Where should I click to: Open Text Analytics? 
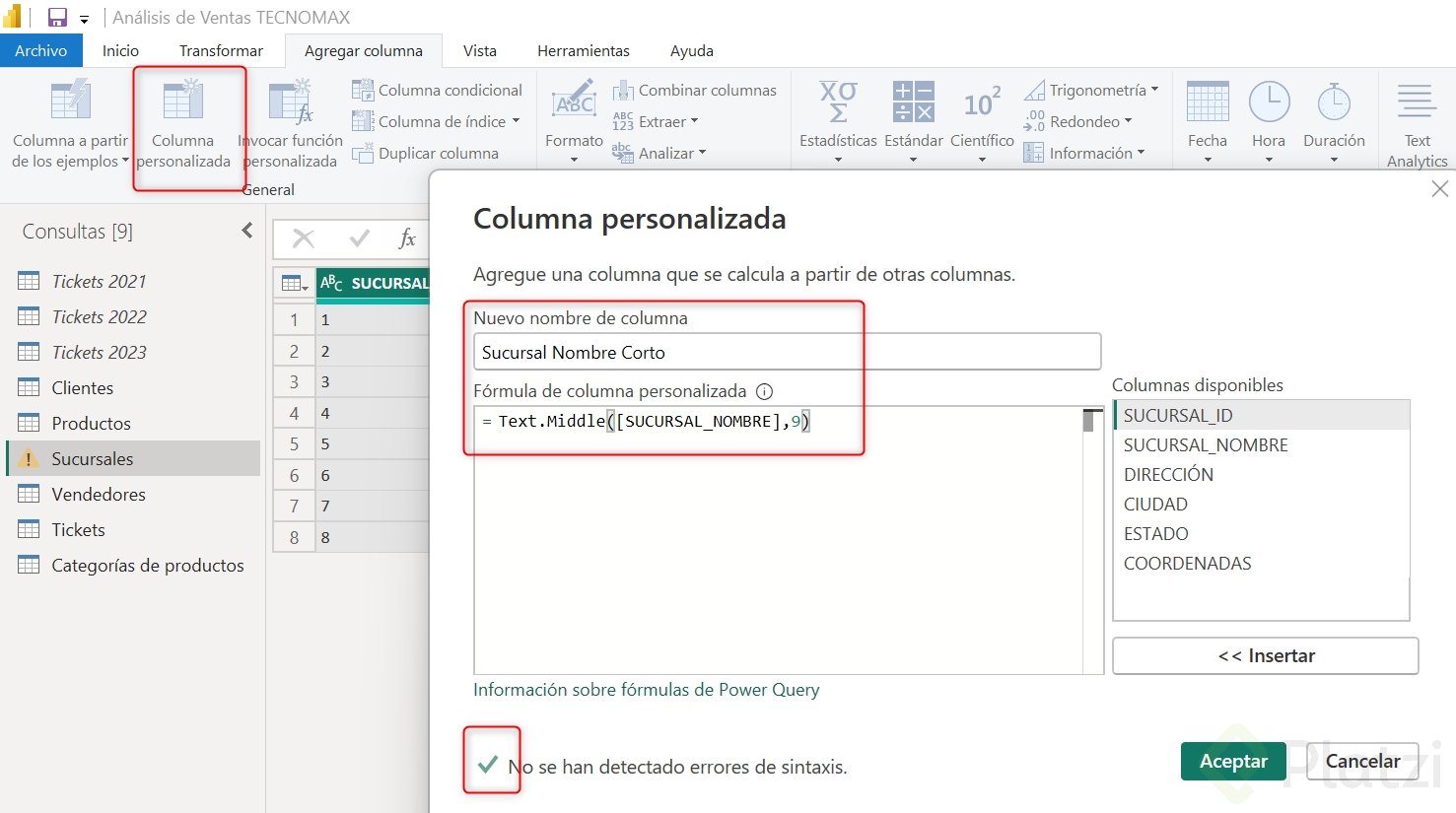(1417, 125)
